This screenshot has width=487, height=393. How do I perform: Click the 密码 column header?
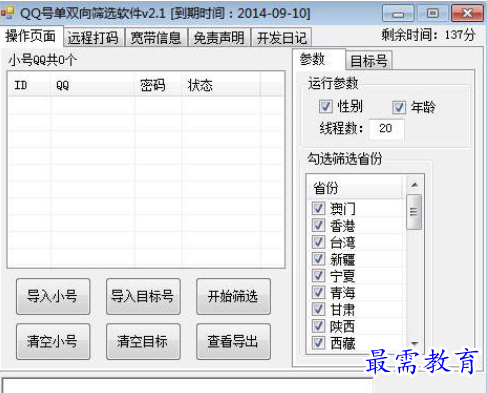tap(158, 85)
